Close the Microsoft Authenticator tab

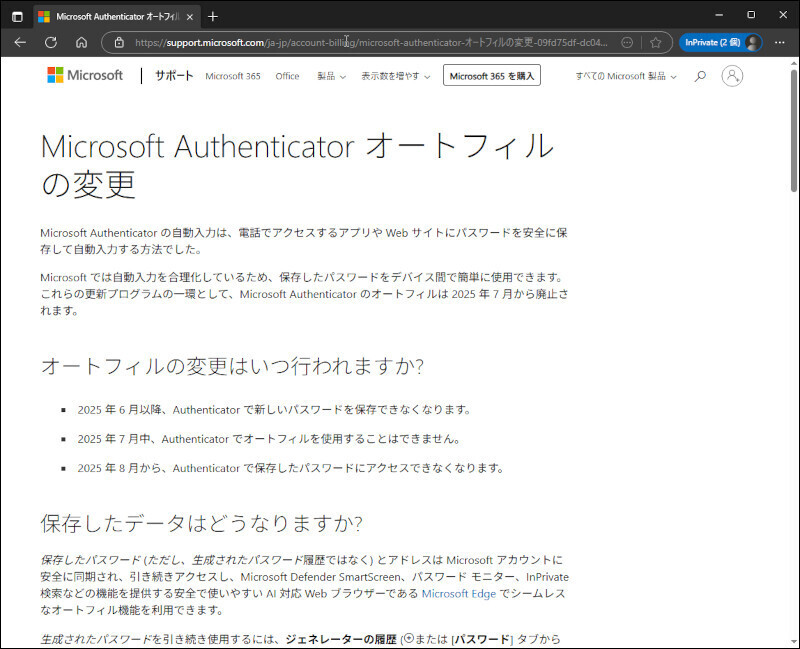190,17
